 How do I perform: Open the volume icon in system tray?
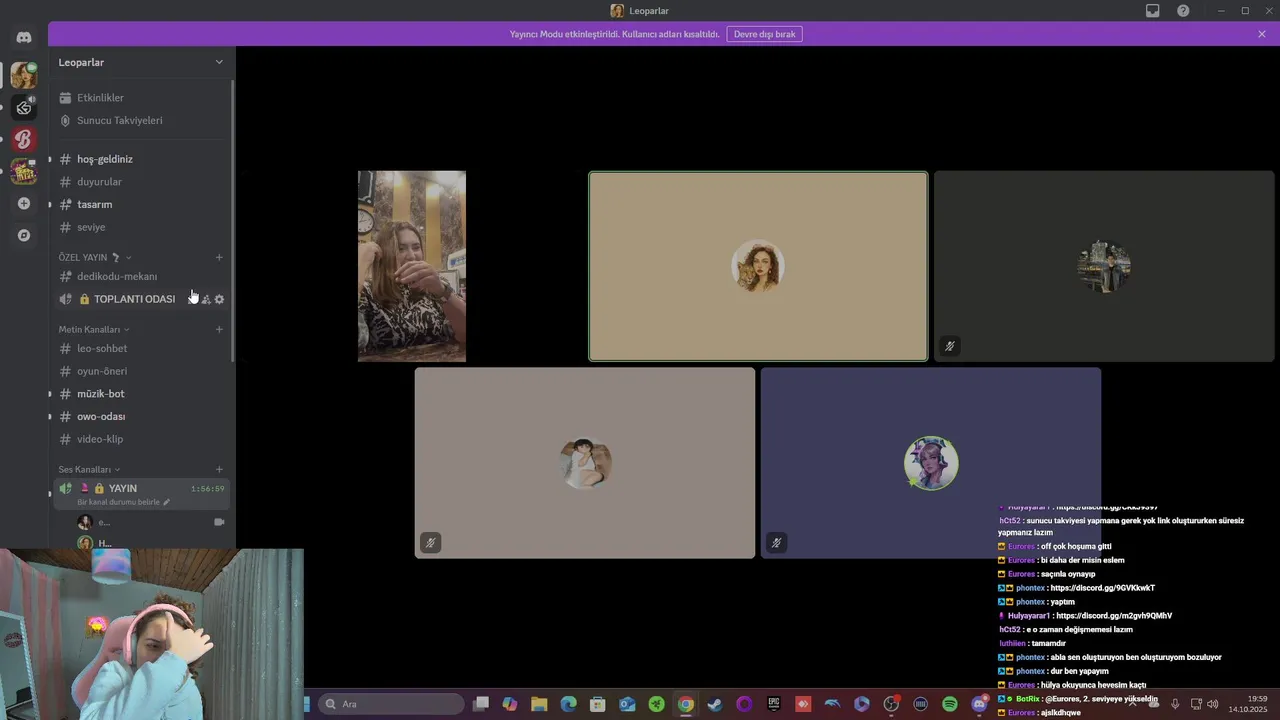point(1213,704)
